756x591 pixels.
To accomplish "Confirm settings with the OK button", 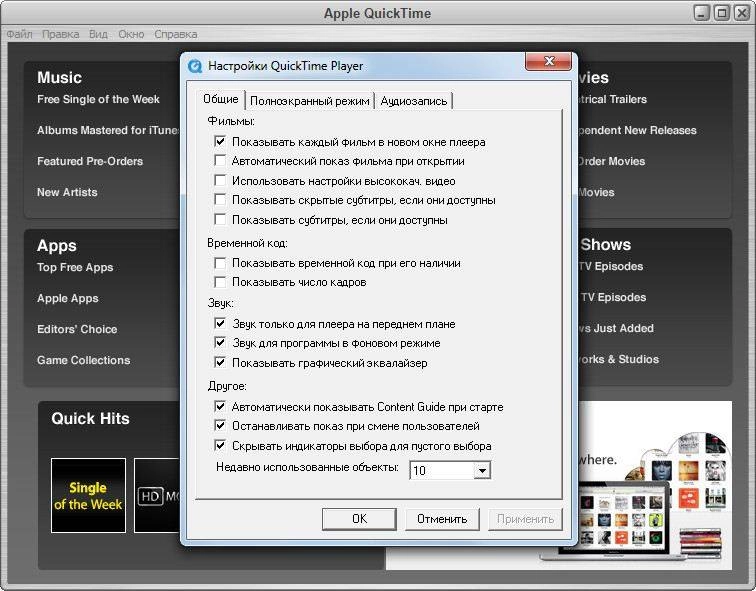I will [359, 519].
